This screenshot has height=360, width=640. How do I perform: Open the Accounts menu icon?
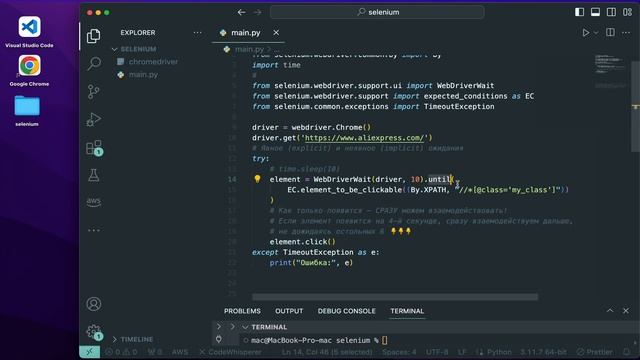[x=93, y=304]
